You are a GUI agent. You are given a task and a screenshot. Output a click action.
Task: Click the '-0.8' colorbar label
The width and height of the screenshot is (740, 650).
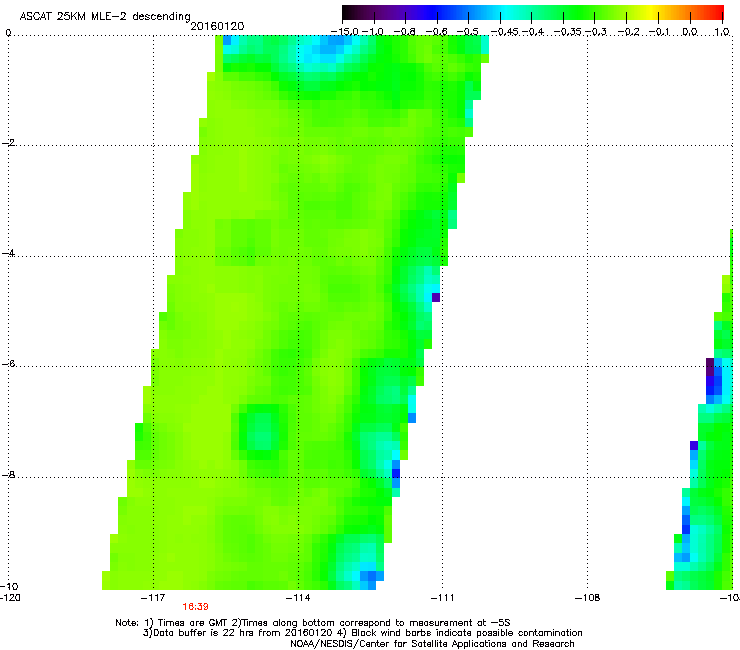click(405, 32)
